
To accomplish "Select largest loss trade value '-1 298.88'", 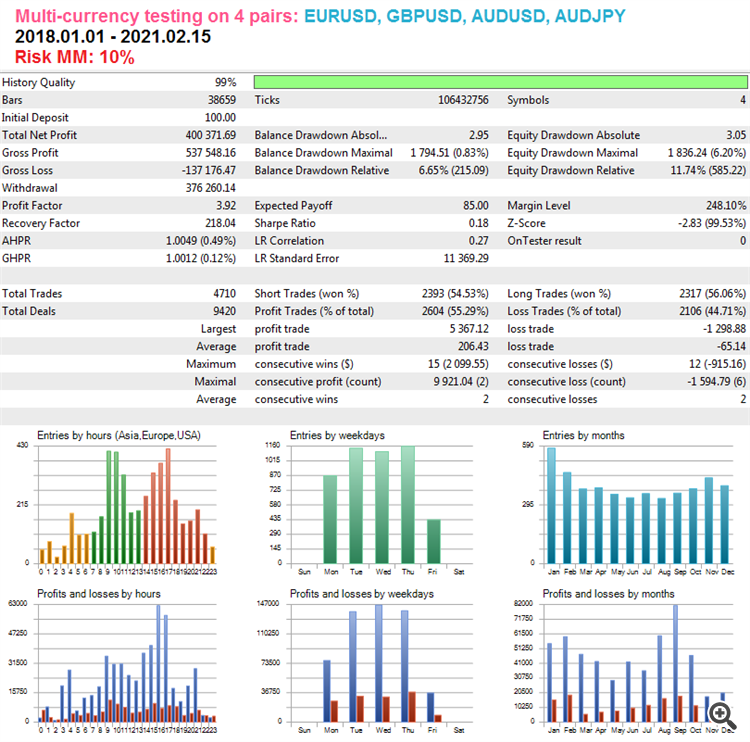I will tap(724, 329).
